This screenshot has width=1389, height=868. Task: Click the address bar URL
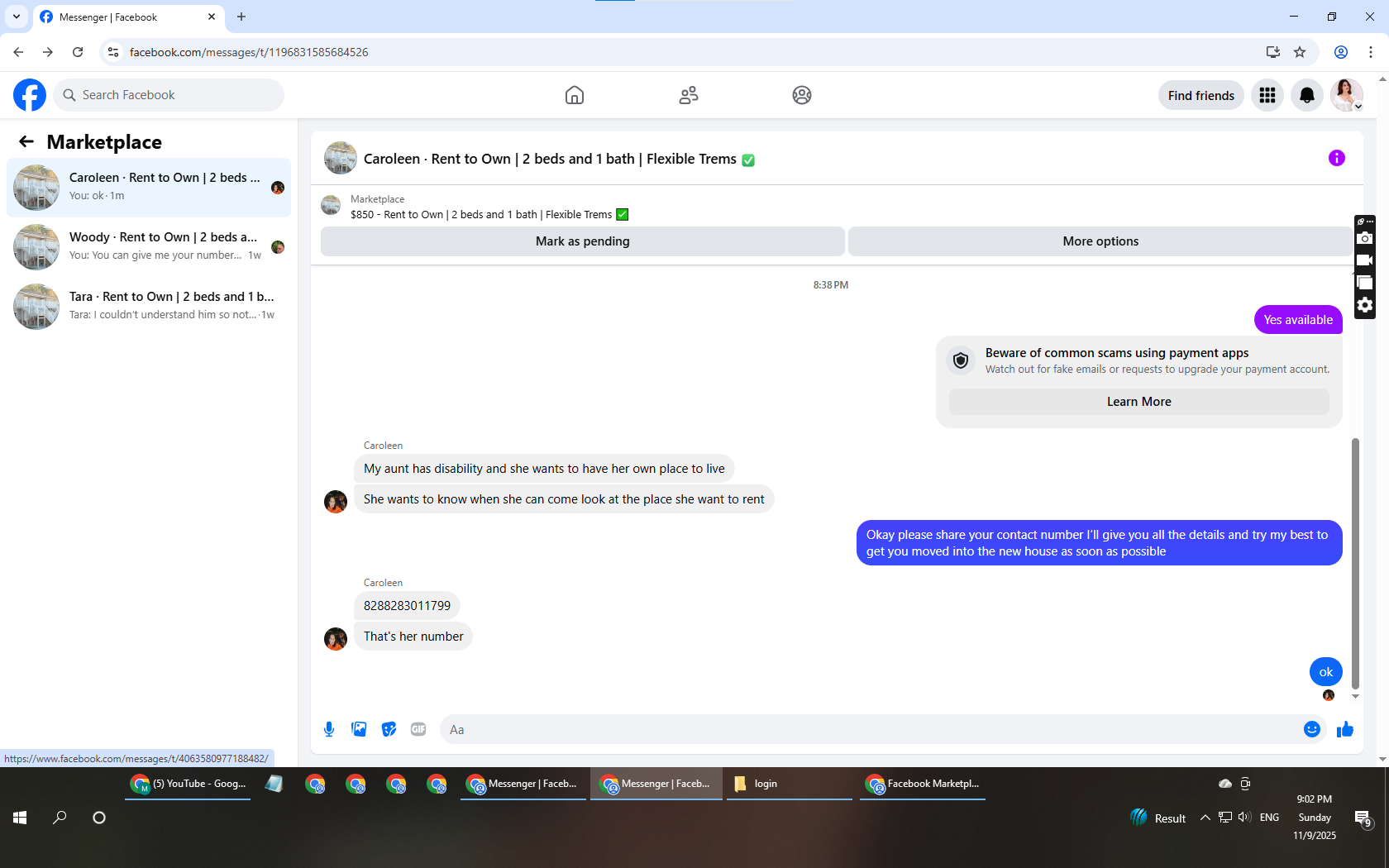(x=249, y=52)
